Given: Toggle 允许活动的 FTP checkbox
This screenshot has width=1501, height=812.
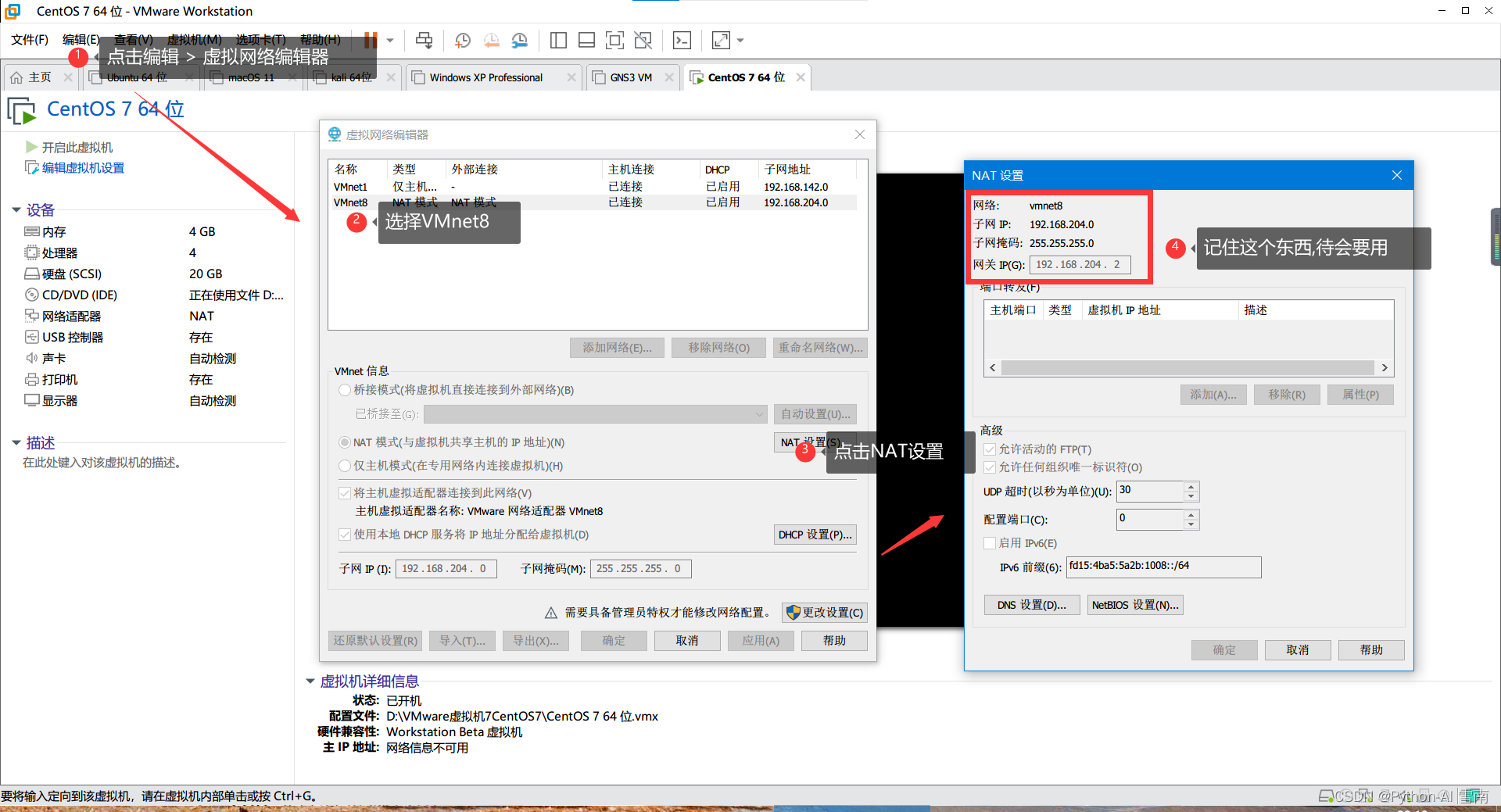Looking at the screenshot, I should [x=990, y=449].
